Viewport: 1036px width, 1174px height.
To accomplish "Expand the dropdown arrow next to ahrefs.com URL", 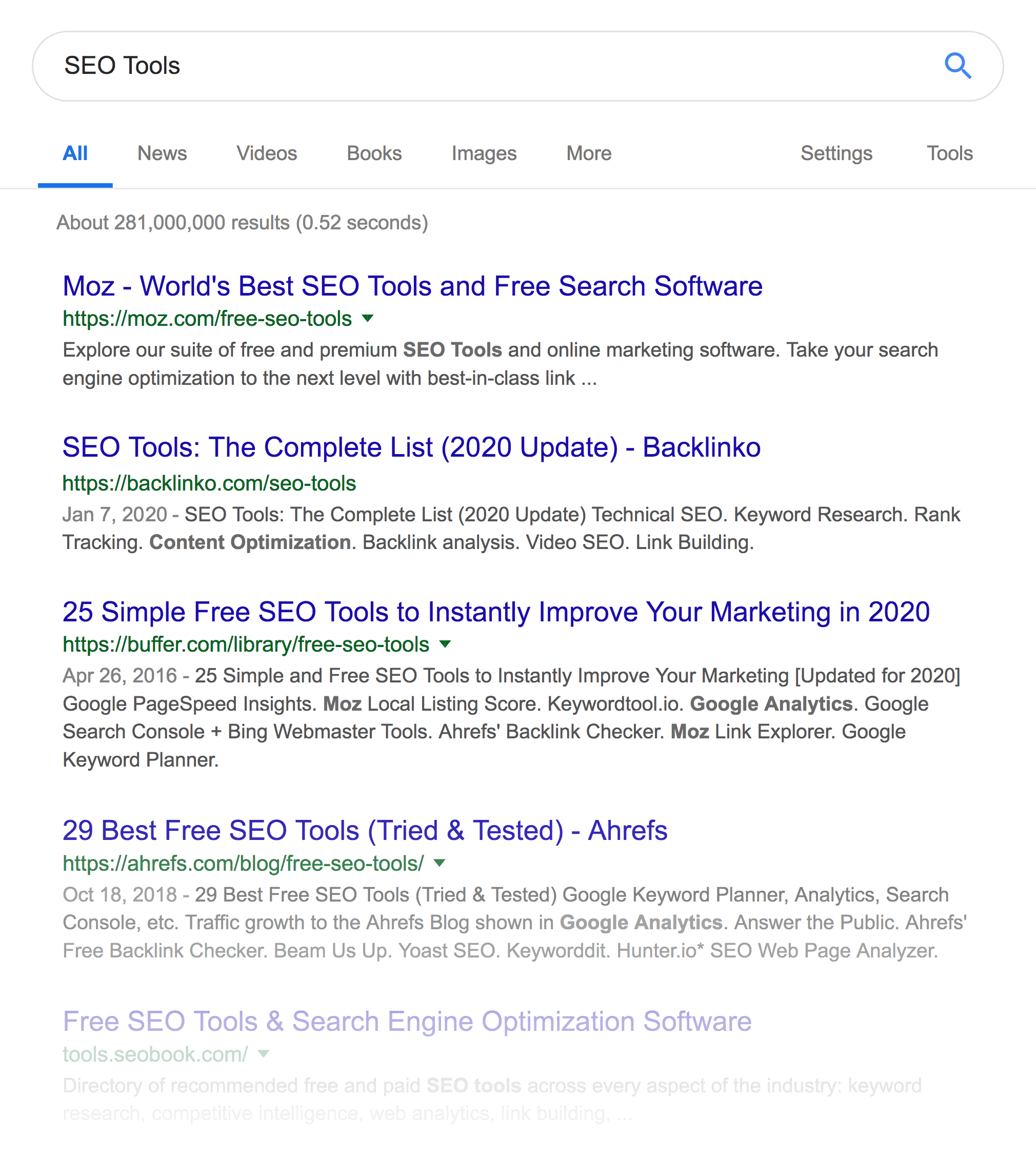I will (x=440, y=863).
